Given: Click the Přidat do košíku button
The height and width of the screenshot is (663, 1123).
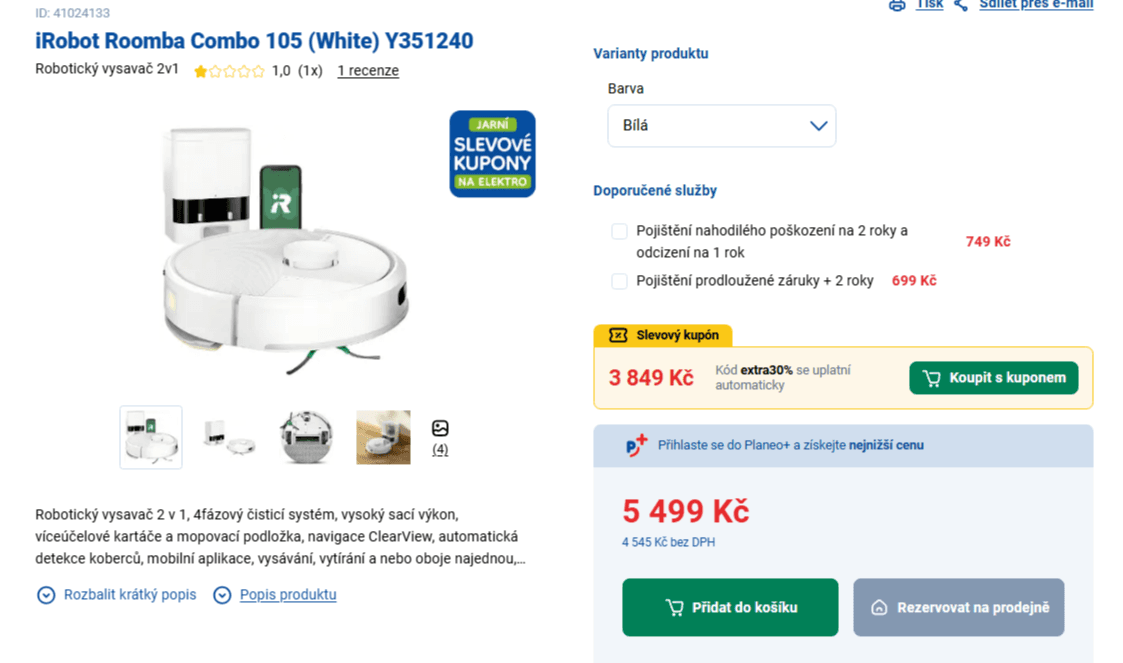Looking at the screenshot, I should [x=730, y=607].
